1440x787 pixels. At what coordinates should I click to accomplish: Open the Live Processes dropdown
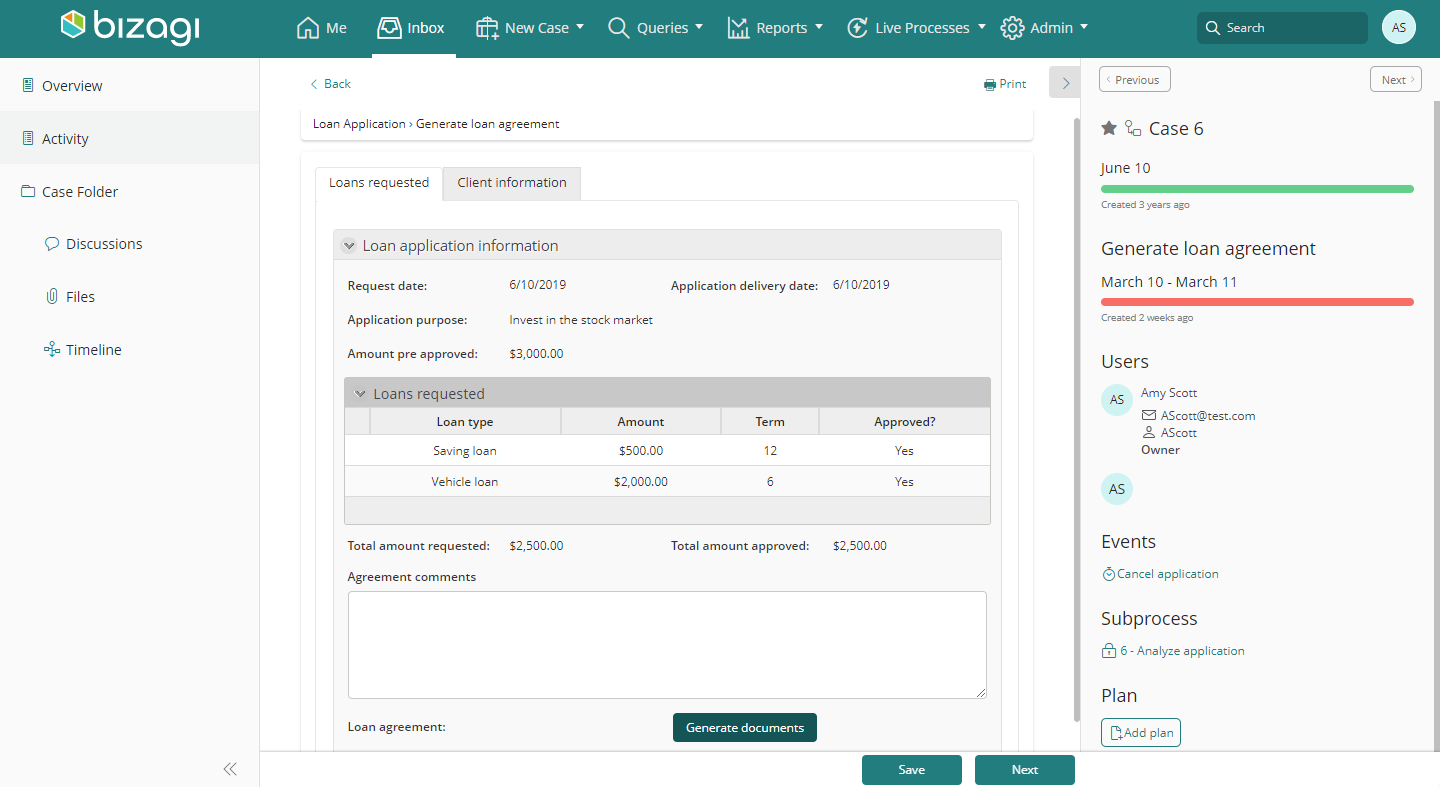click(x=916, y=28)
